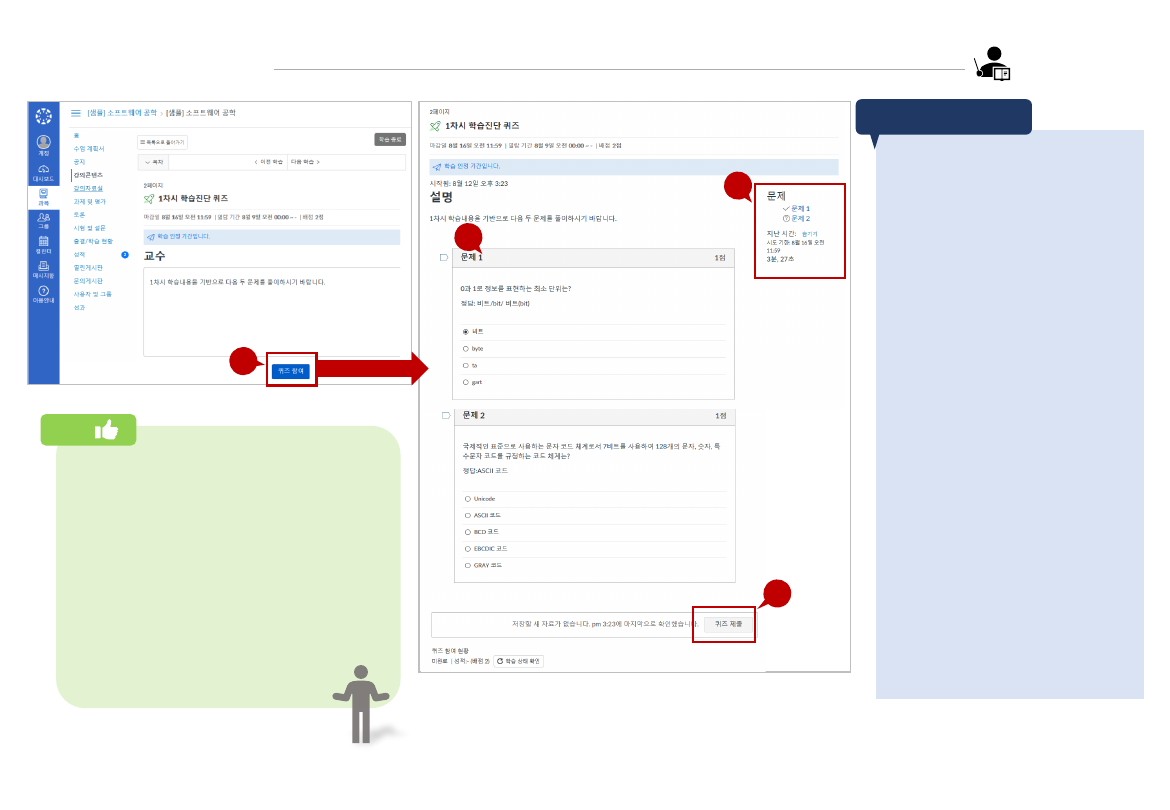Choose the 'Unicode' radio option
The height and width of the screenshot is (810, 1170).
467,498
